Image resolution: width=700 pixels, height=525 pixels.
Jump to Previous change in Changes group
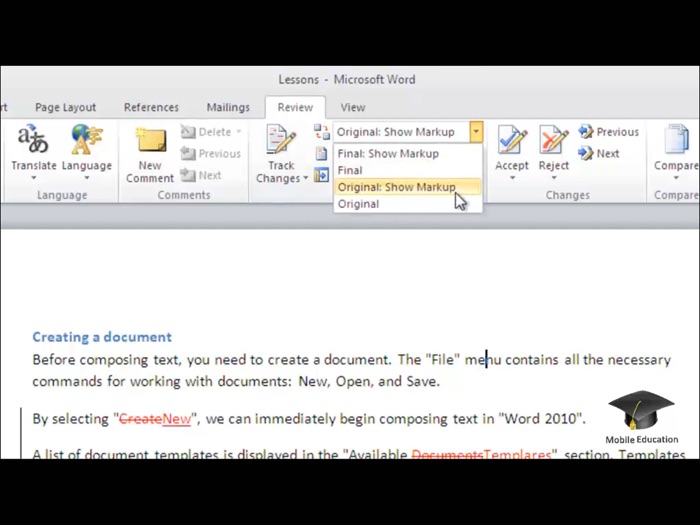coord(608,132)
